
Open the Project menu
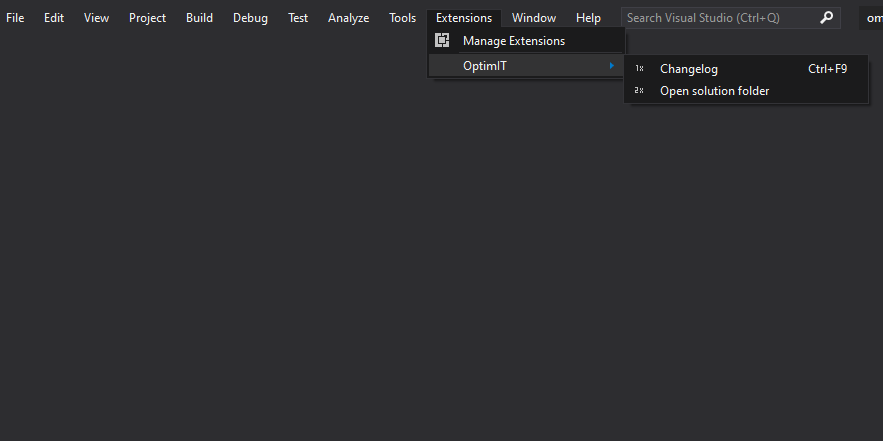tap(148, 18)
